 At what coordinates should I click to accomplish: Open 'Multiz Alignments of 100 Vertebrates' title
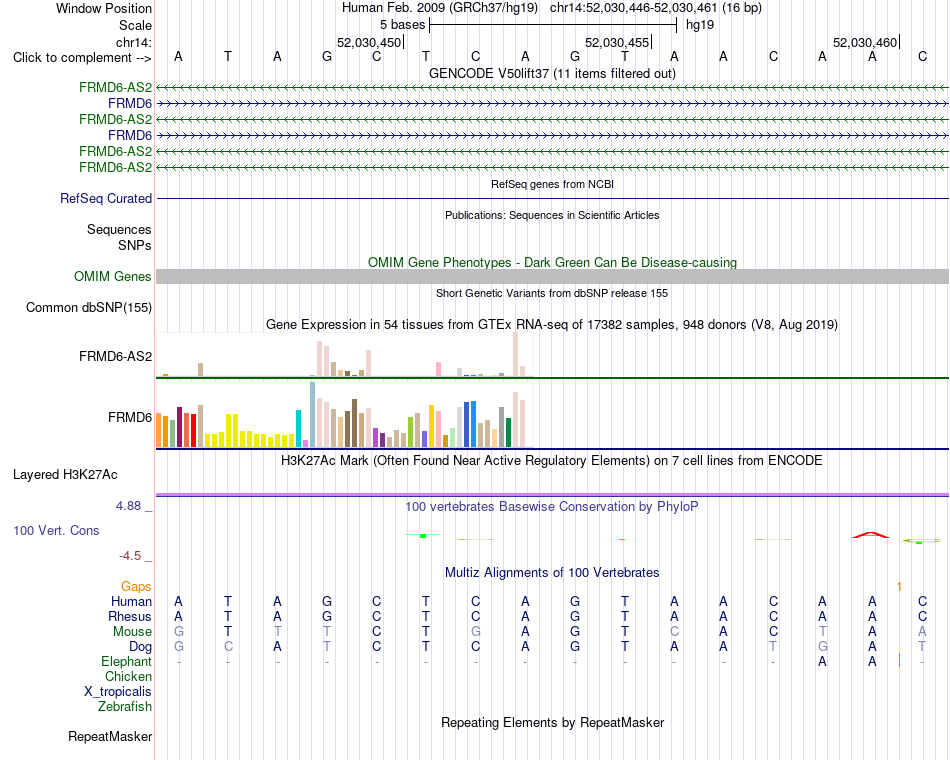(552, 573)
